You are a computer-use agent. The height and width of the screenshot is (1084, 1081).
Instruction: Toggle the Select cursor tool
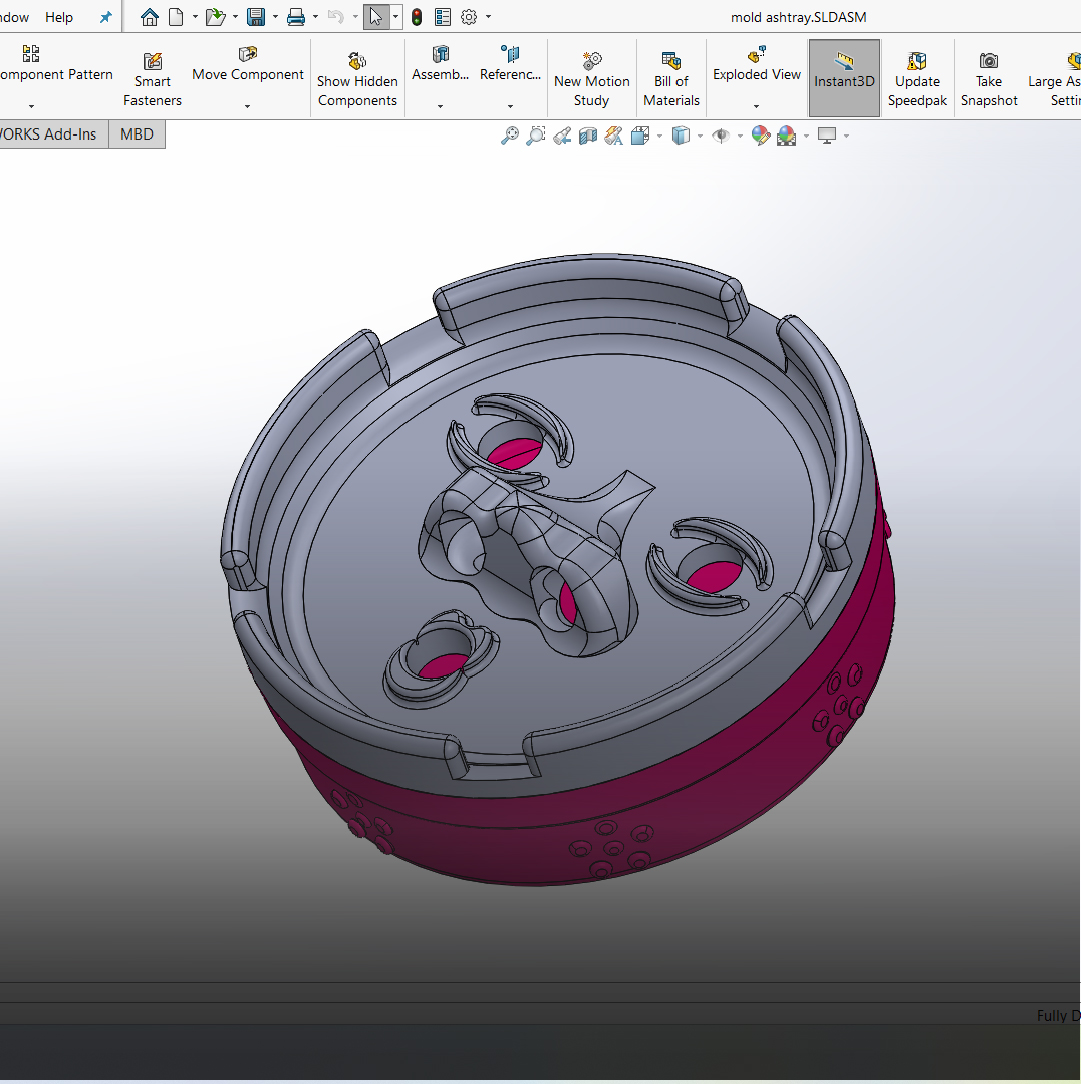tap(375, 17)
